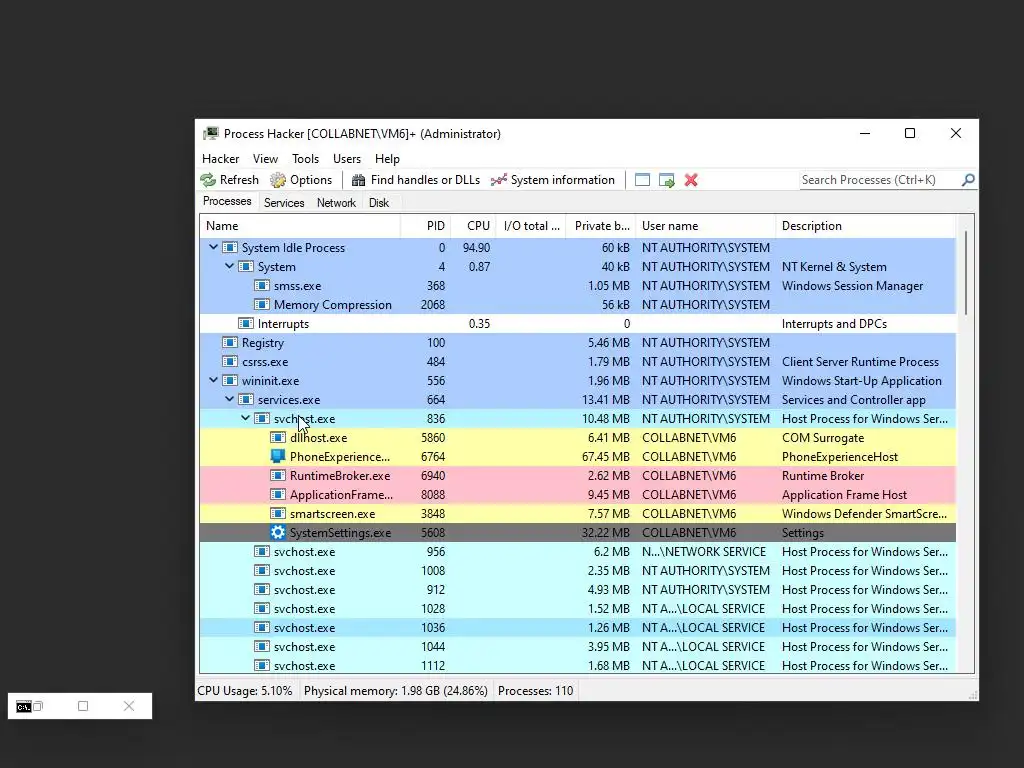
Task: Click CPU Usage status bar entry
Action: (245, 691)
